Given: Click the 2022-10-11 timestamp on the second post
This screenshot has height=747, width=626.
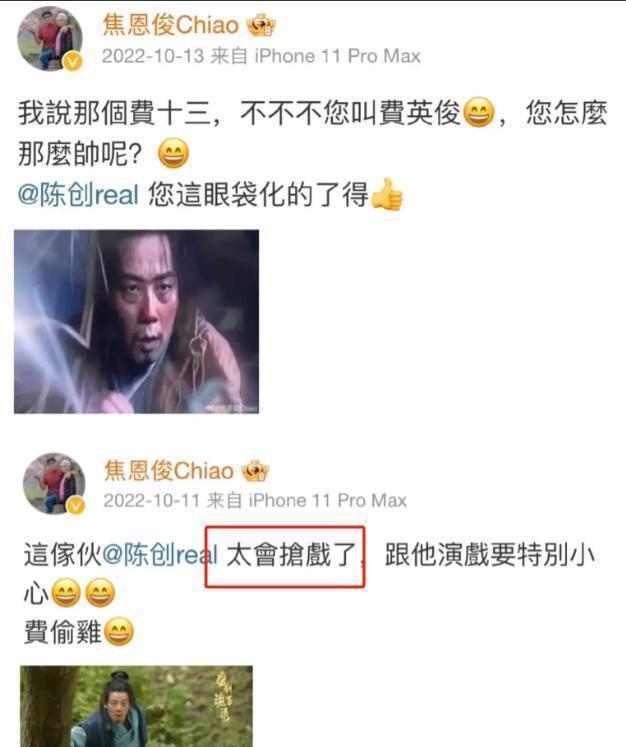Looking at the screenshot, I should tap(151, 501).
